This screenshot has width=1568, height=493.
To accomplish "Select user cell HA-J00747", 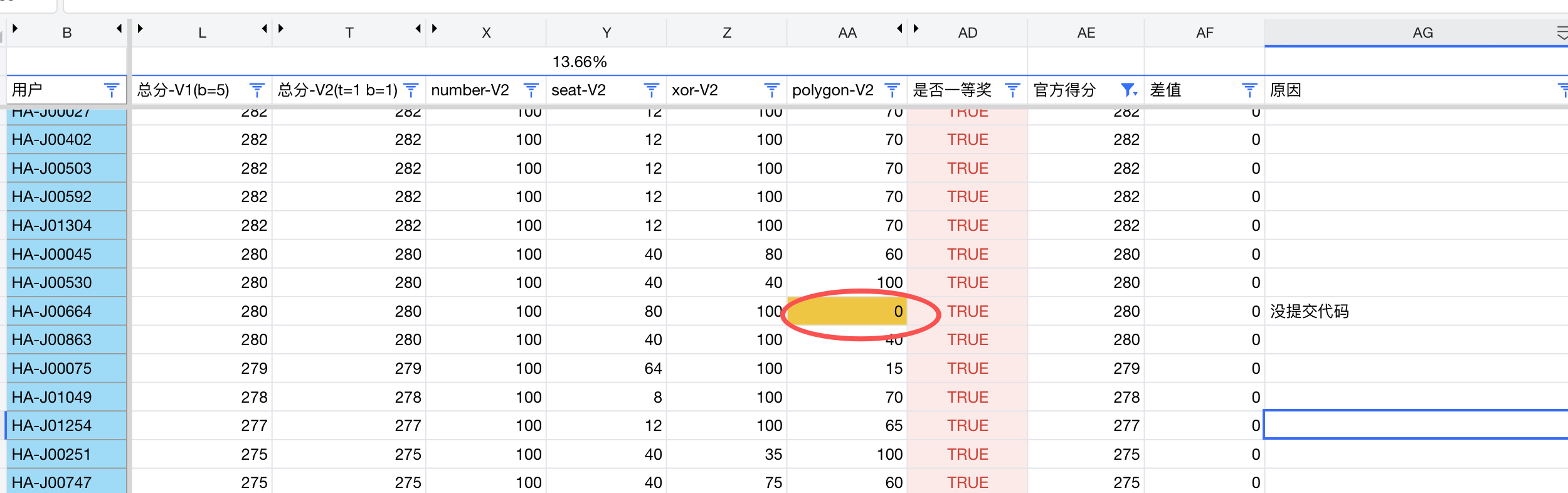I will coord(66,481).
